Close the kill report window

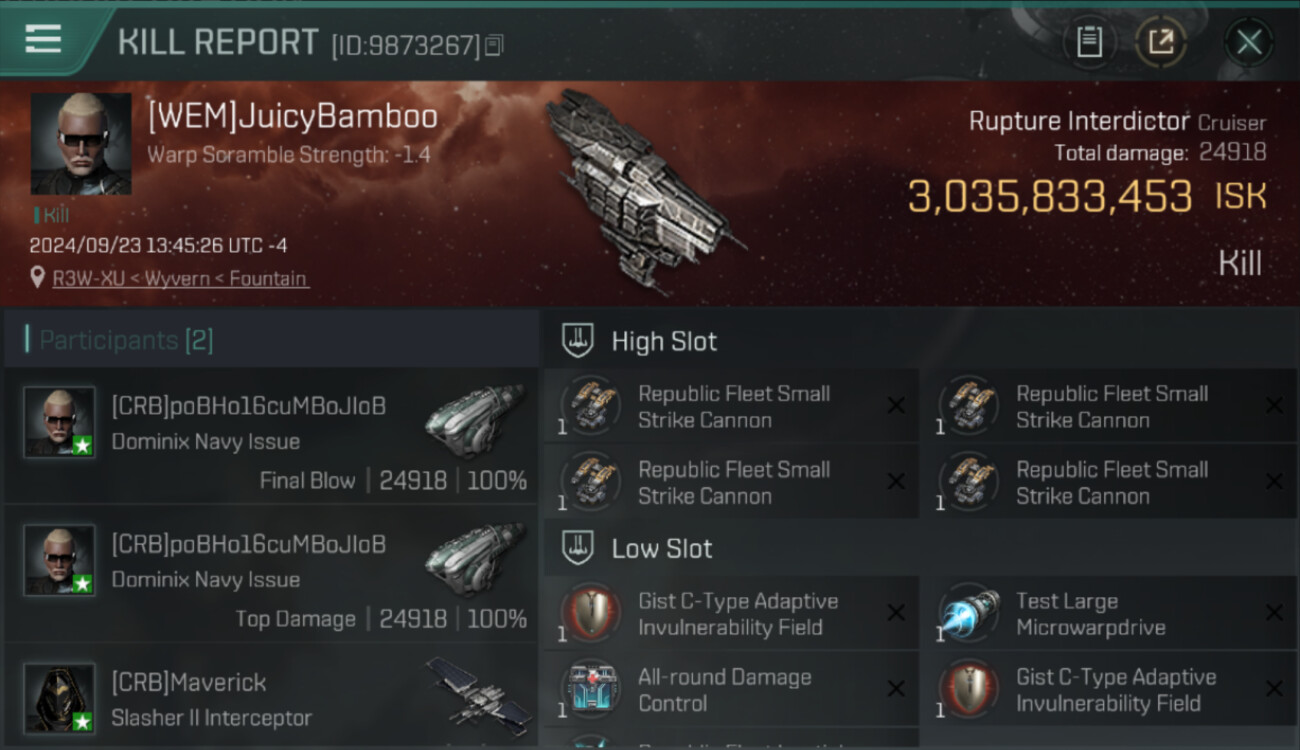pyautogui.click(x=1249, y=42)
